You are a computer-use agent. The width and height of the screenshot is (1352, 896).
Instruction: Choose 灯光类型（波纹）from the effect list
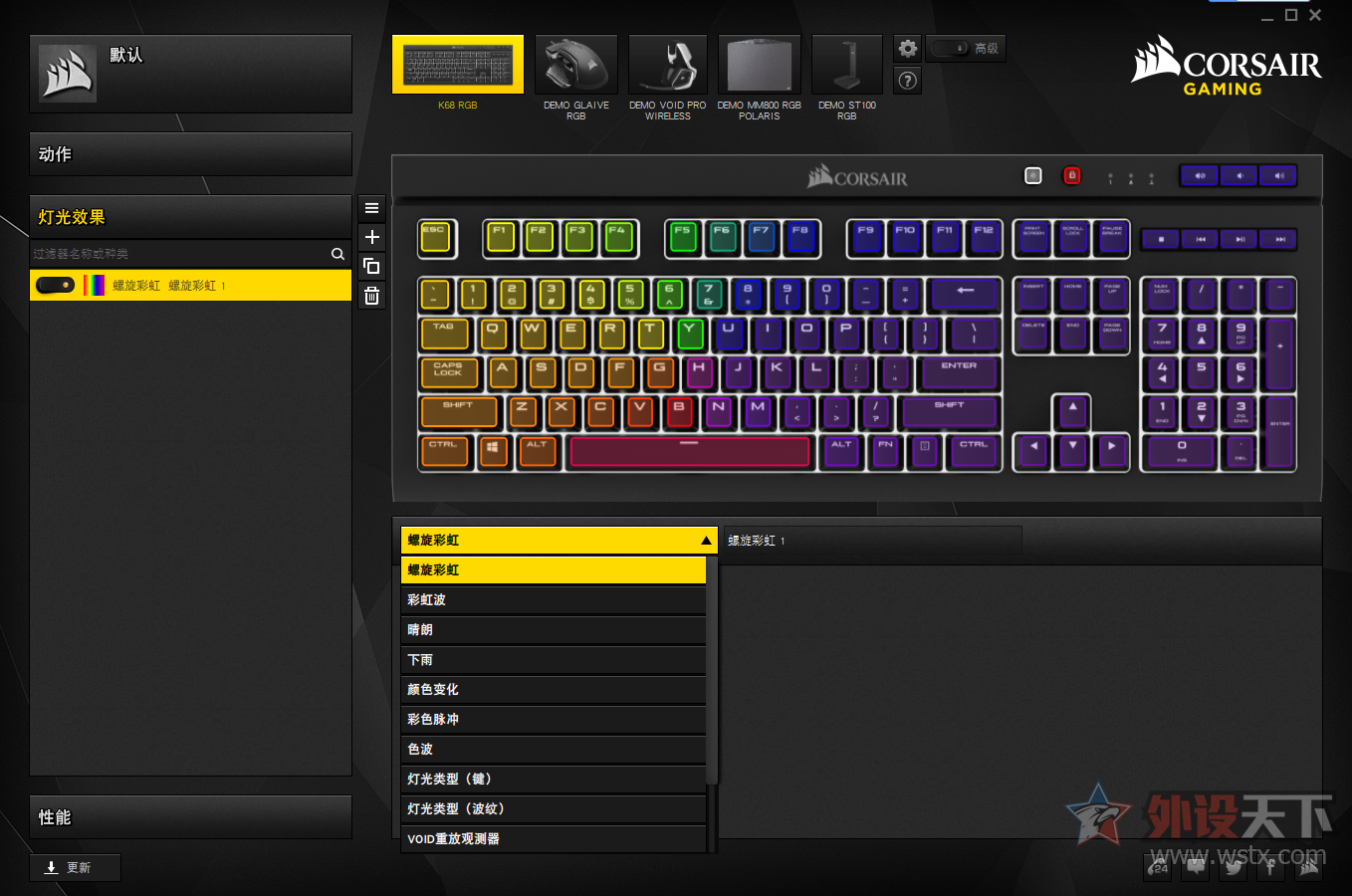click(554, 809)
